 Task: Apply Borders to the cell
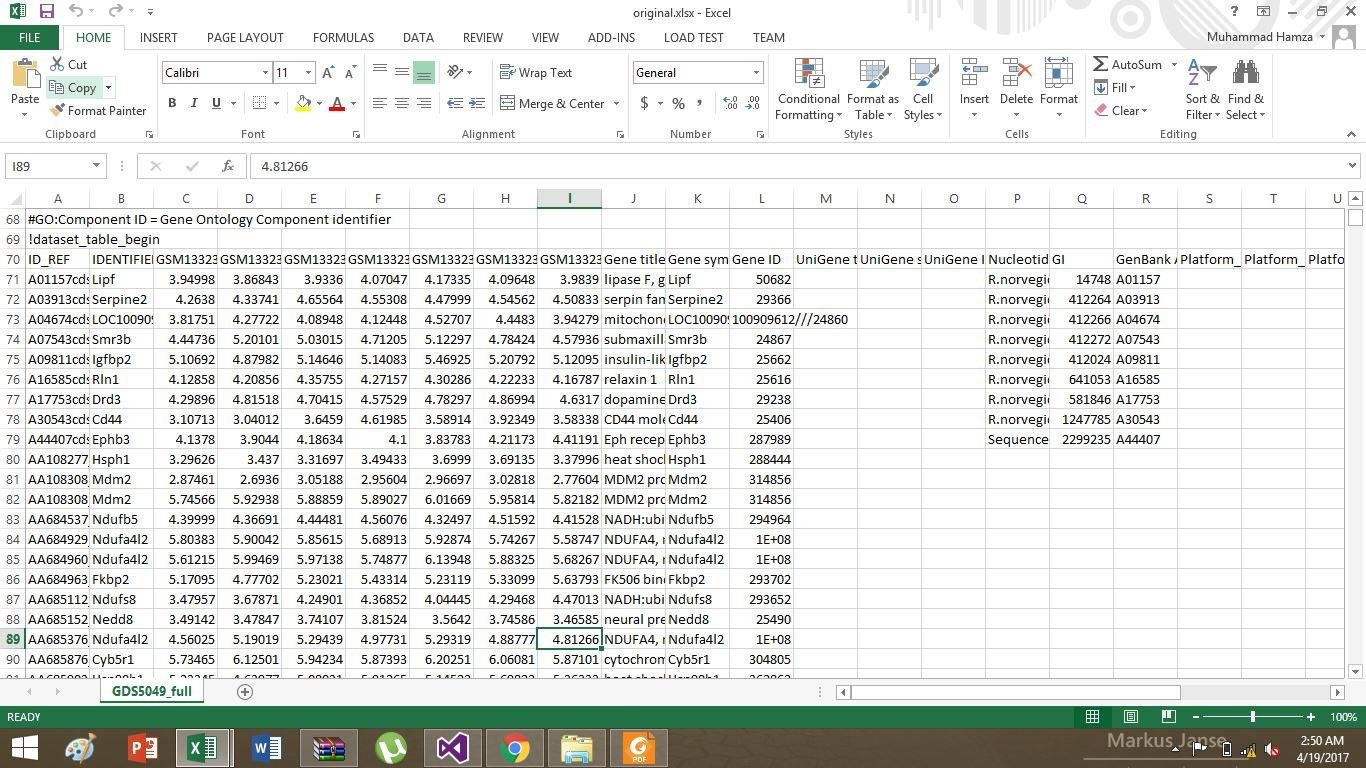[260, 103]
